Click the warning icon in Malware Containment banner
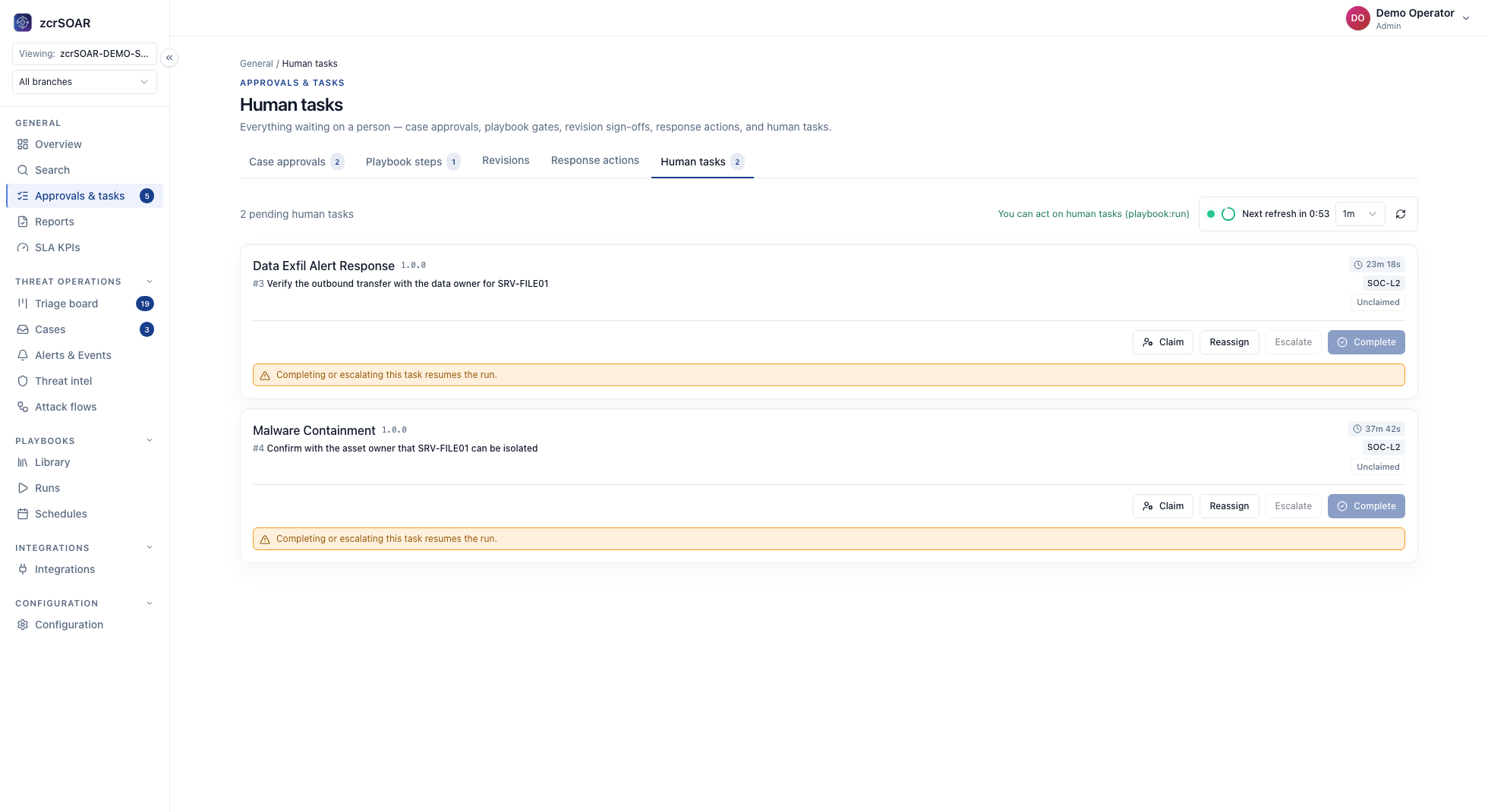This screenshot has height=812, width=1488. [x=265, y=540]
